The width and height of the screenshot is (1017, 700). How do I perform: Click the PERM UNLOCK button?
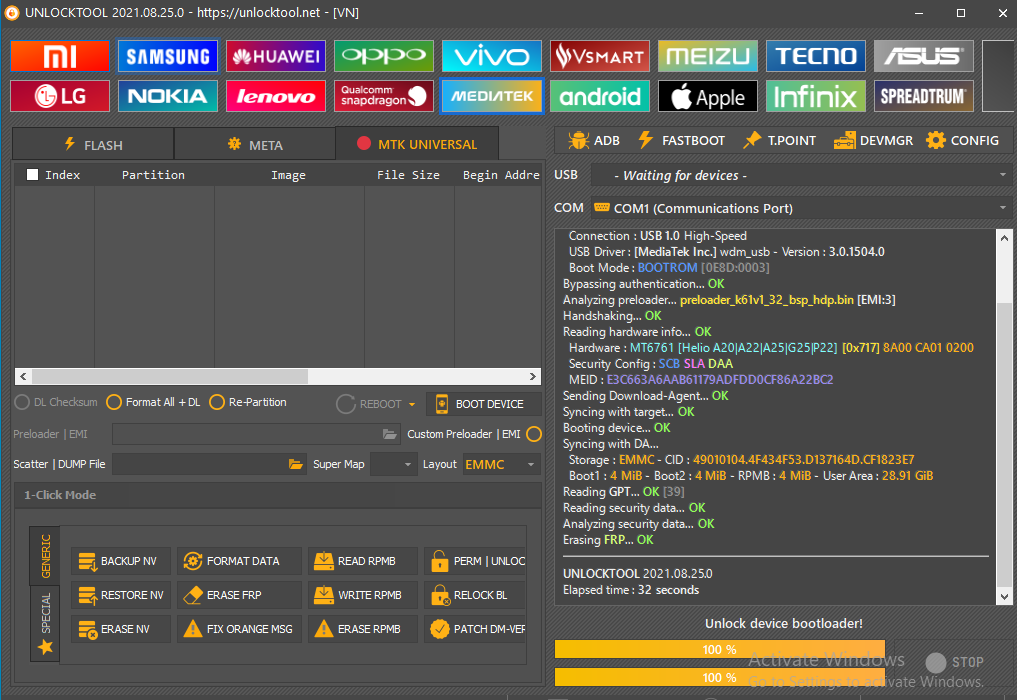tap(475, 561)
